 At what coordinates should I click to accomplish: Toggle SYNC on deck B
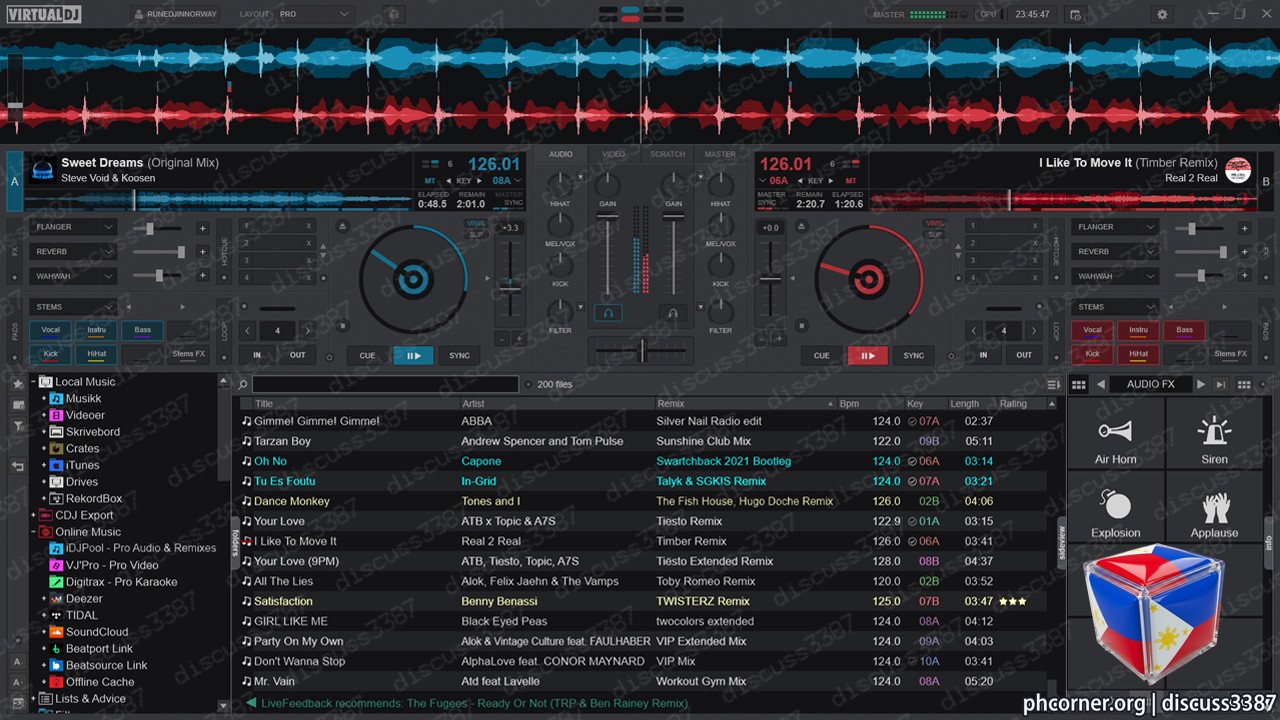coord(914,355)
